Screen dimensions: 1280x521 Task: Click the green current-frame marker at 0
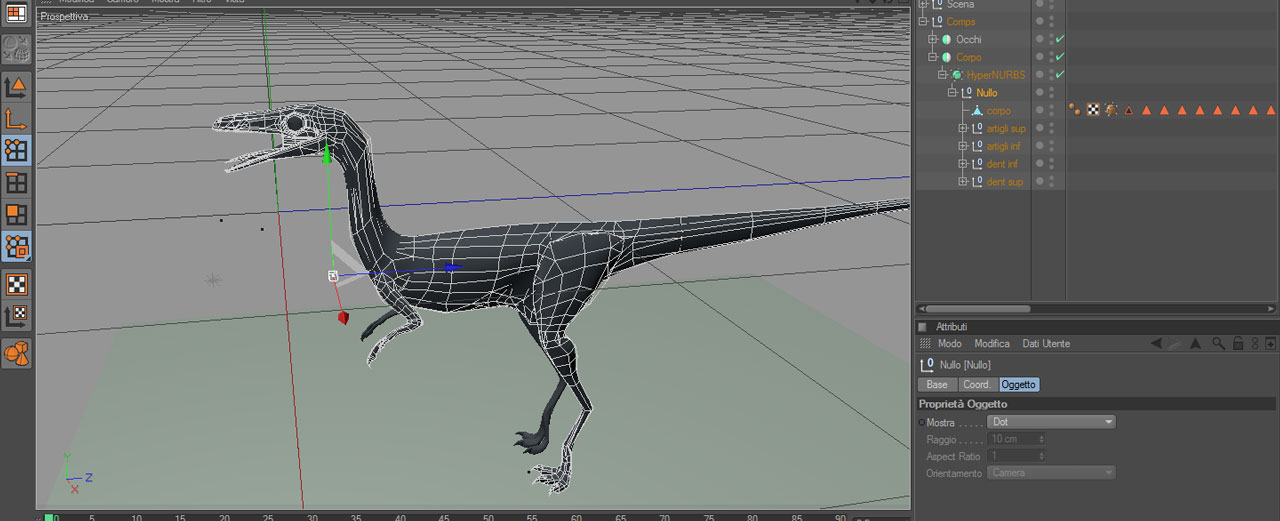click(x=49, y=517)
